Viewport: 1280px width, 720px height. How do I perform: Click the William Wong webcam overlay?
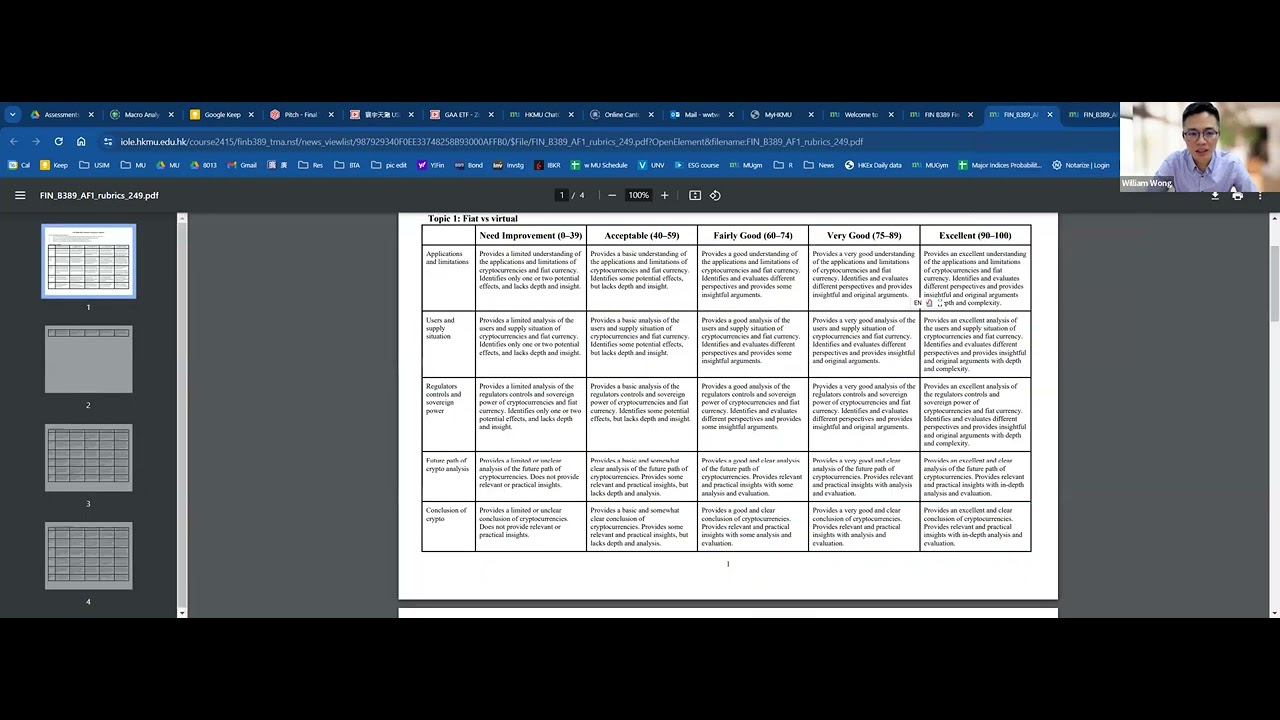(x=1199, y=146)
